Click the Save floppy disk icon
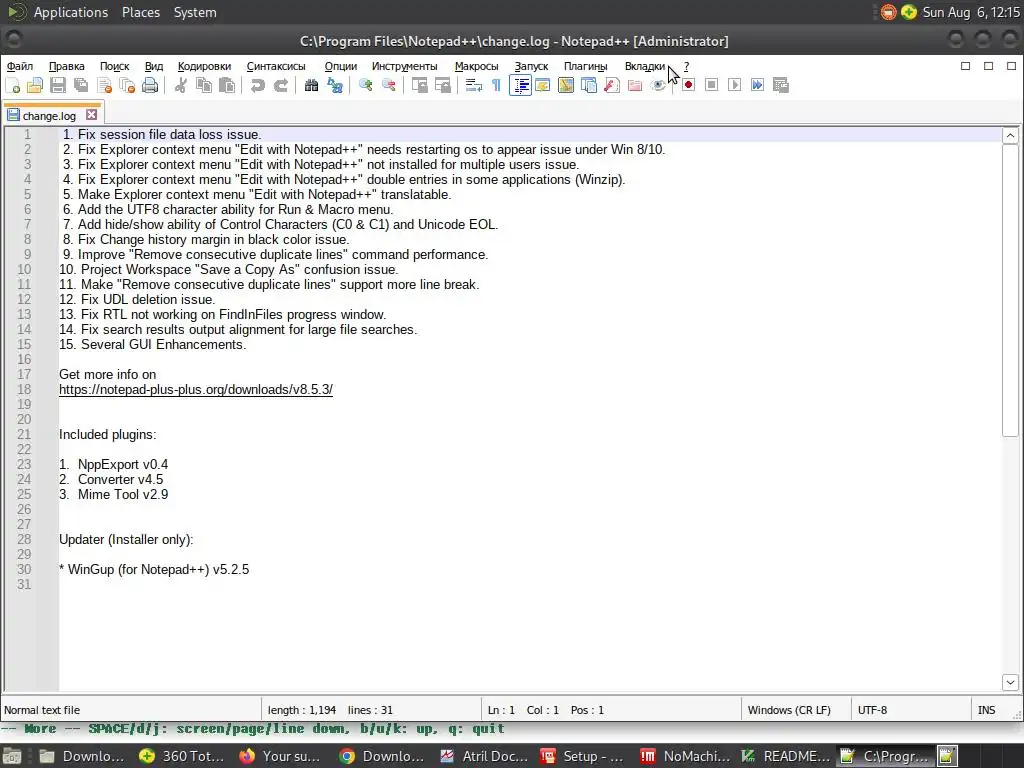Viewport: 1024px width, 768px height. click(58, 85)
